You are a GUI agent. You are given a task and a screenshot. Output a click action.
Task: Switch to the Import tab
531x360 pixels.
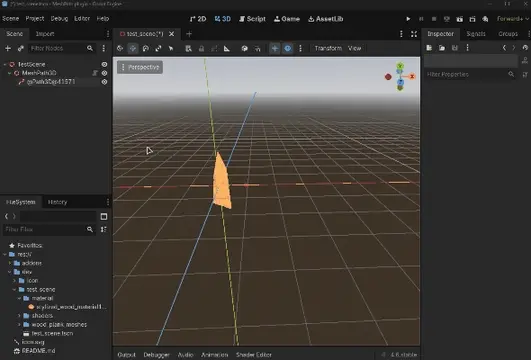(x=45, y=34)
